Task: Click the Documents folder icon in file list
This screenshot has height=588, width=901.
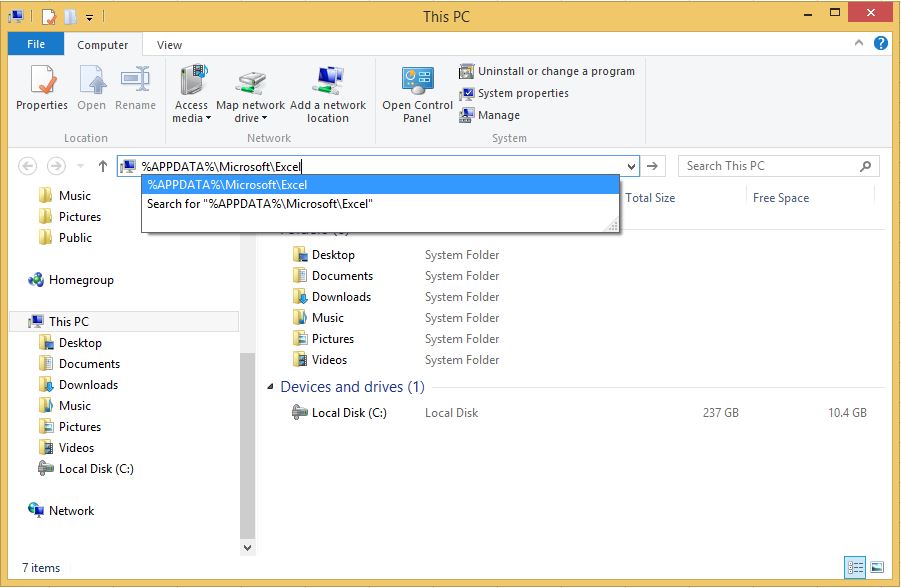Action: 299,275
